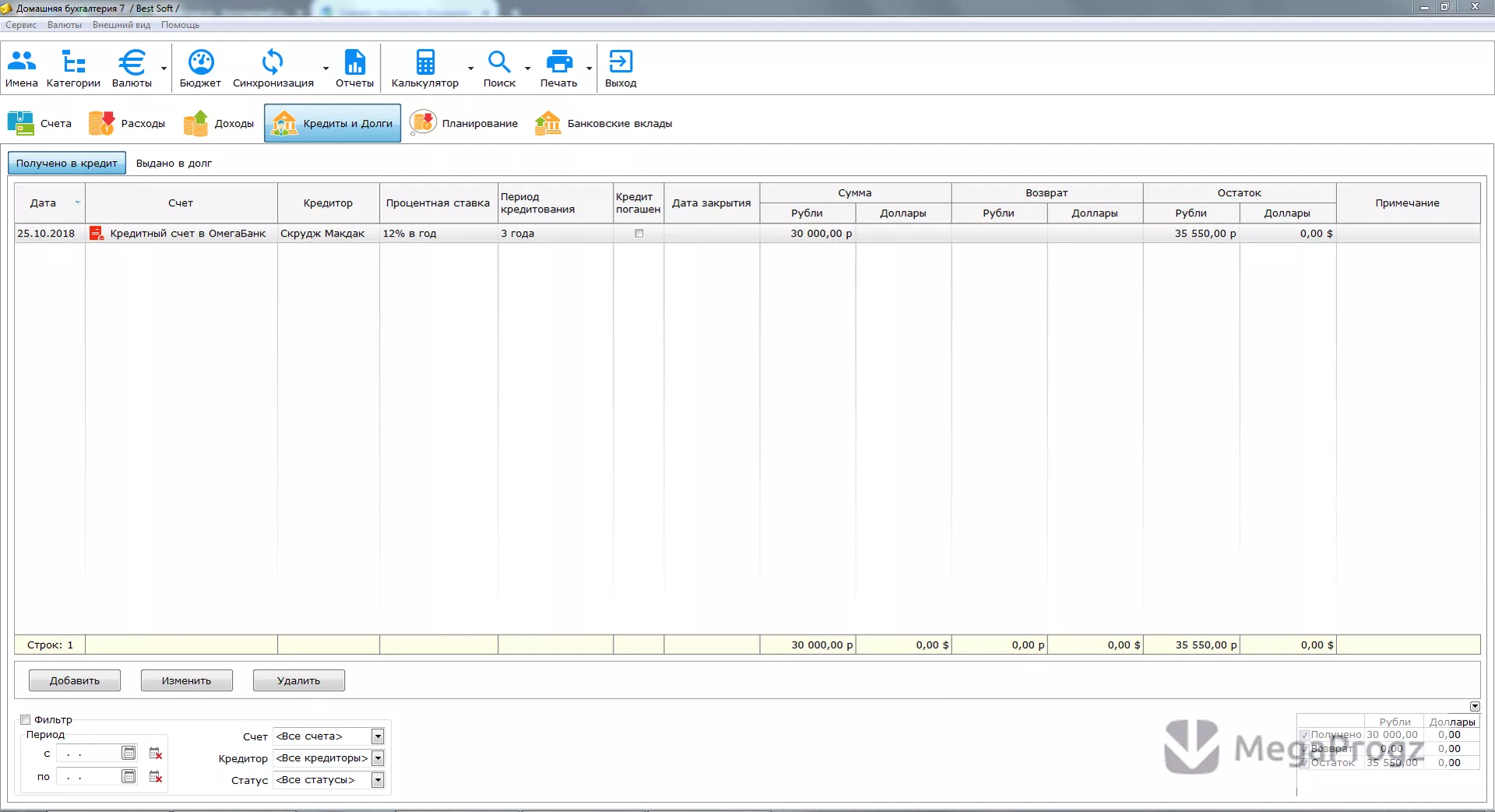Open the Категории tree icon
1495x812 pixels.
click(x=73, y=69)
